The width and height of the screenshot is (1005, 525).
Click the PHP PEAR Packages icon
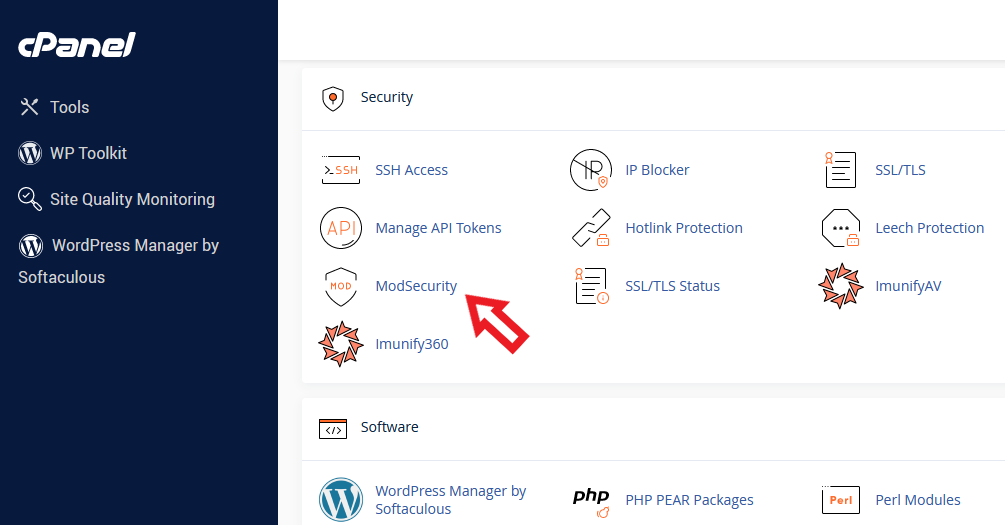point(591,502)
